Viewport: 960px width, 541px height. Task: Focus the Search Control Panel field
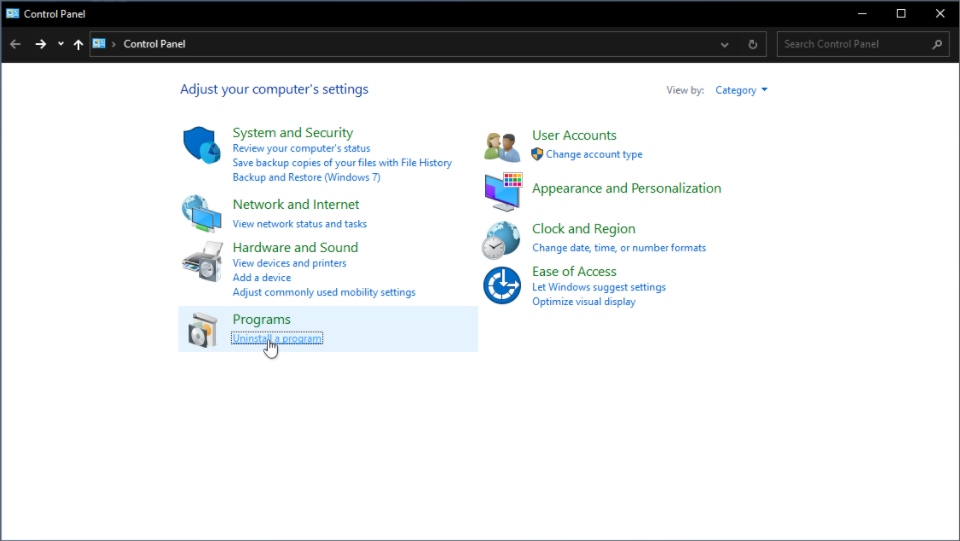863,44
